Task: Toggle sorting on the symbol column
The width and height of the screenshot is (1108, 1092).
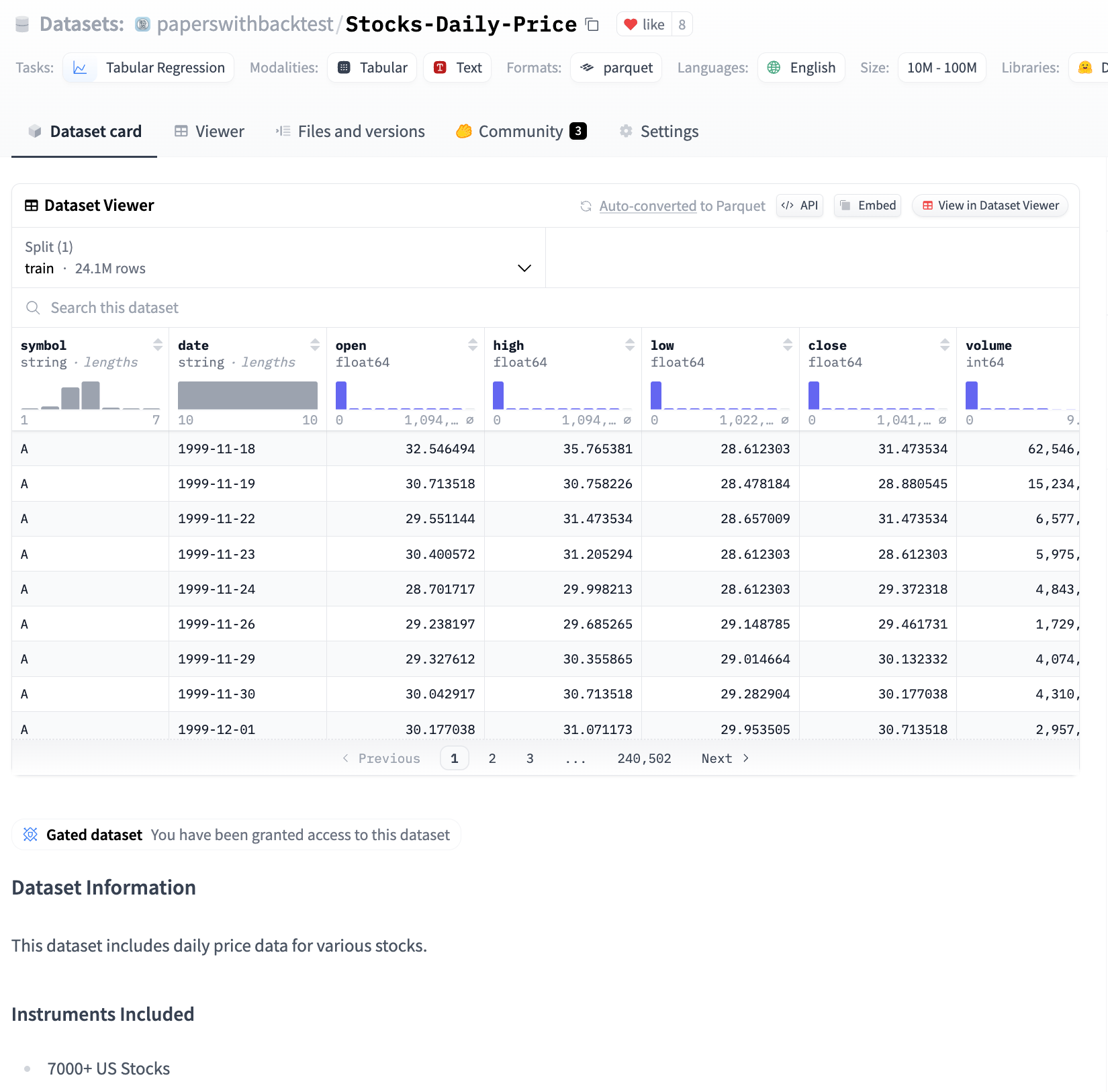Action: 158,345
